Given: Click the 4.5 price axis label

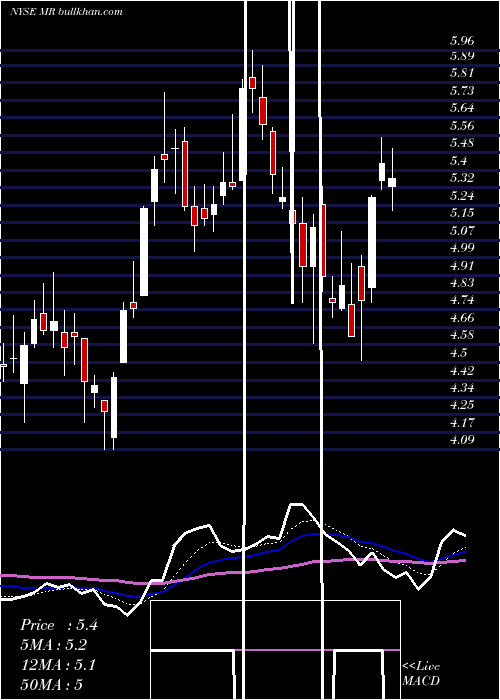Looking at the screenshot, I should coord(458,353).
